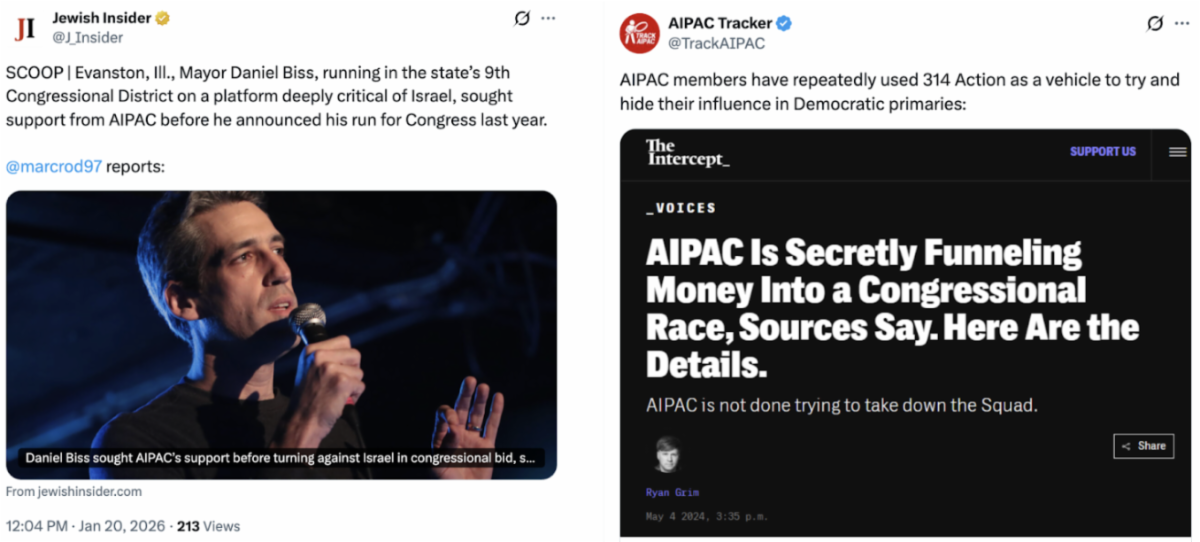1200x542 pixels.
Task: Open The Intercept hamburger menu
Action: click(x=1177, y=152)
